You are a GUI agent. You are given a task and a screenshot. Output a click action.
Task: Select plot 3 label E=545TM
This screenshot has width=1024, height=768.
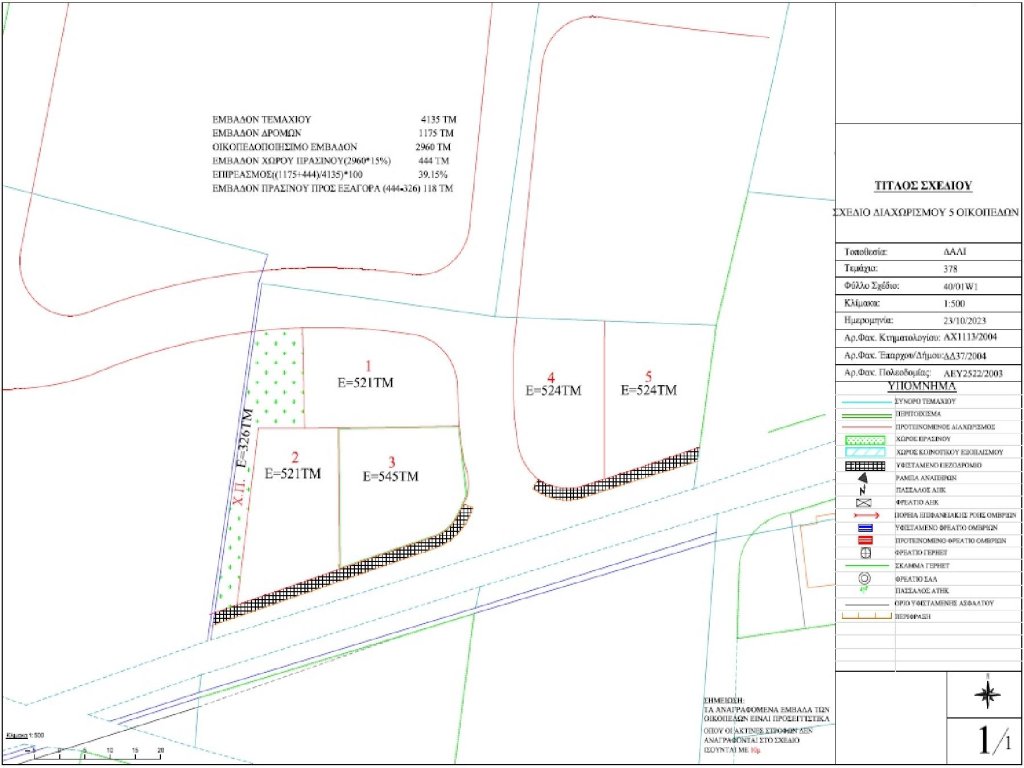point(392,476)
